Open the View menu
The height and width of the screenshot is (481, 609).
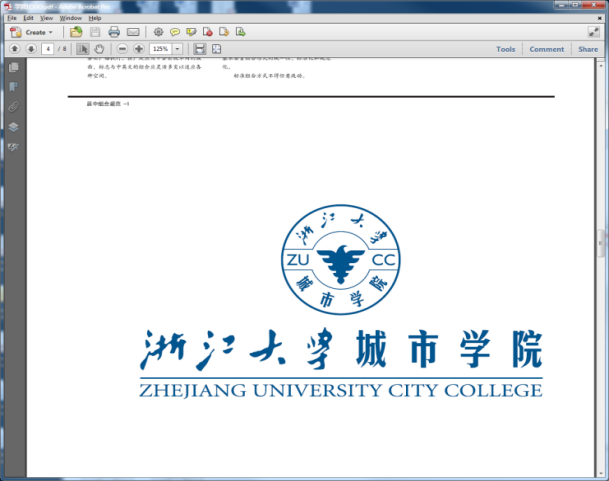click(x=46, y=18)
